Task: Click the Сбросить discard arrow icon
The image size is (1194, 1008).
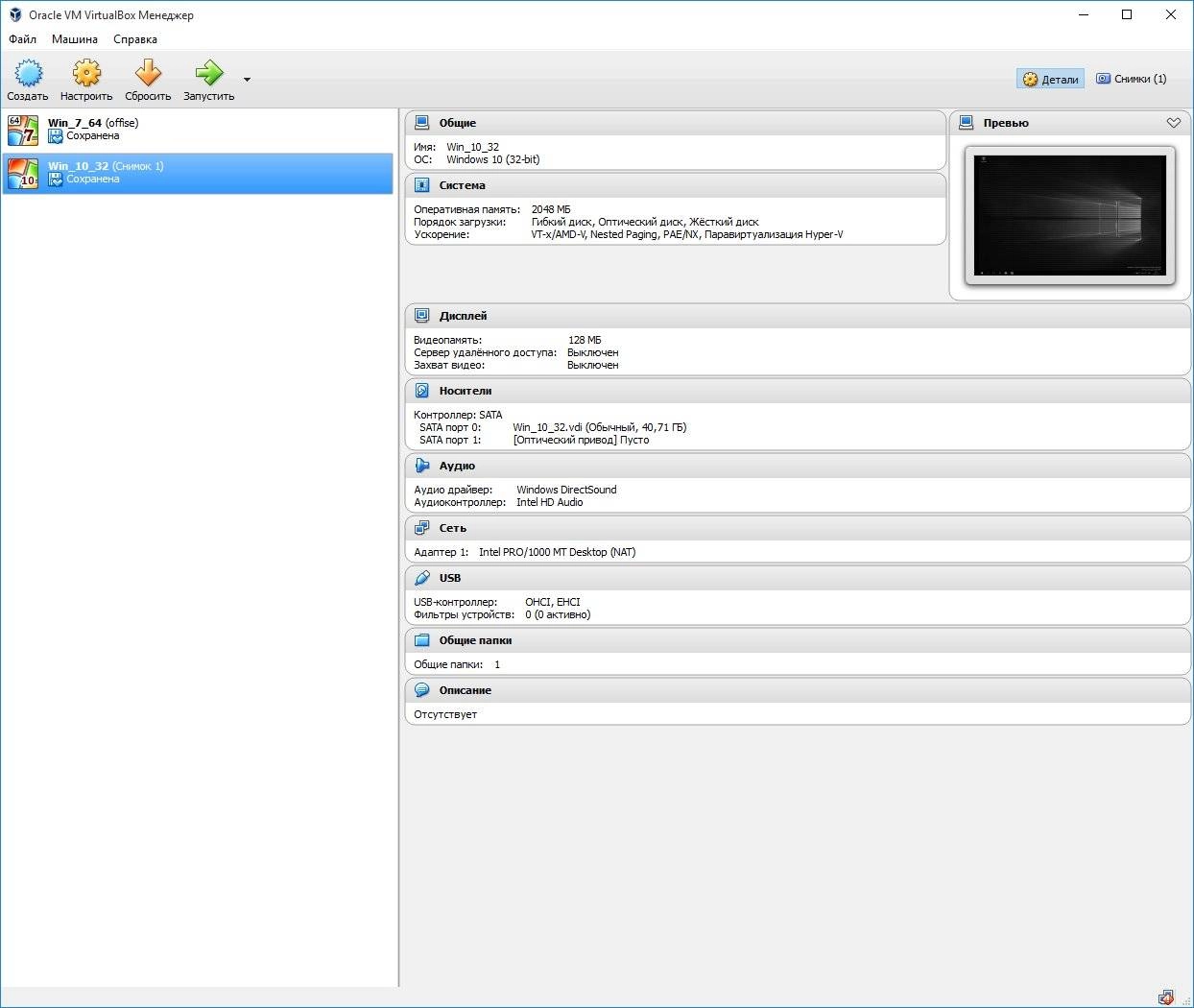Action: coord(148,73)
